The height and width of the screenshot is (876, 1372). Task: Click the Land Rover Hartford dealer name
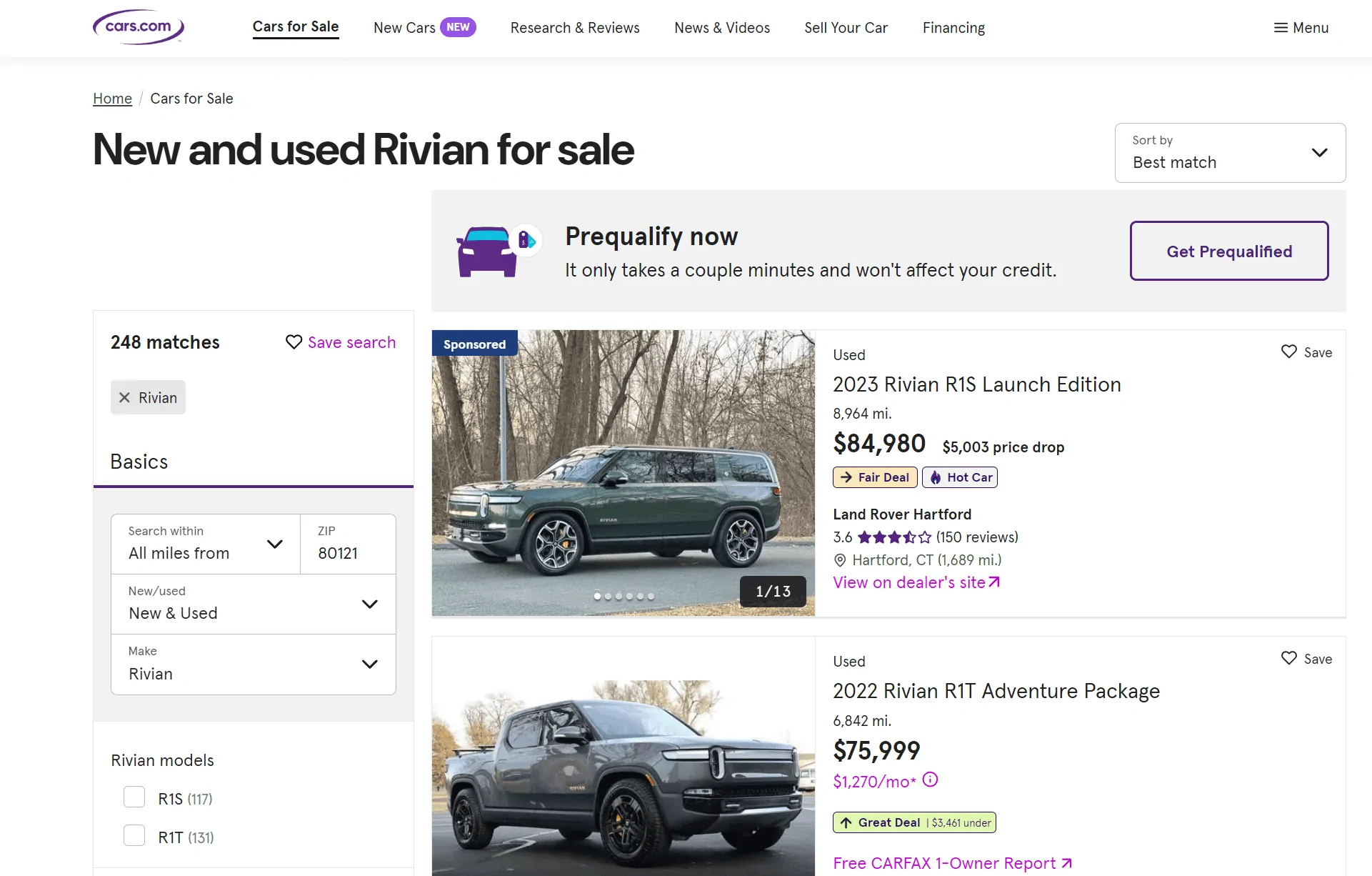tap(902, 514)
